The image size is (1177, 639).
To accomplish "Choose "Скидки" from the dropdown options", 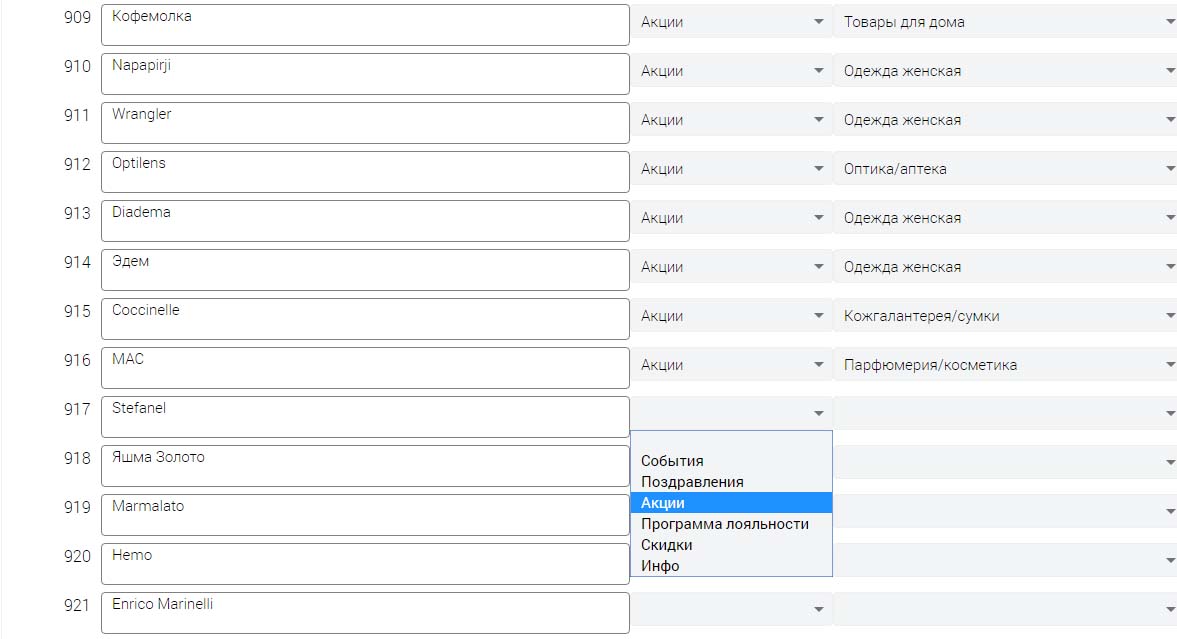I will click(666, 545).
